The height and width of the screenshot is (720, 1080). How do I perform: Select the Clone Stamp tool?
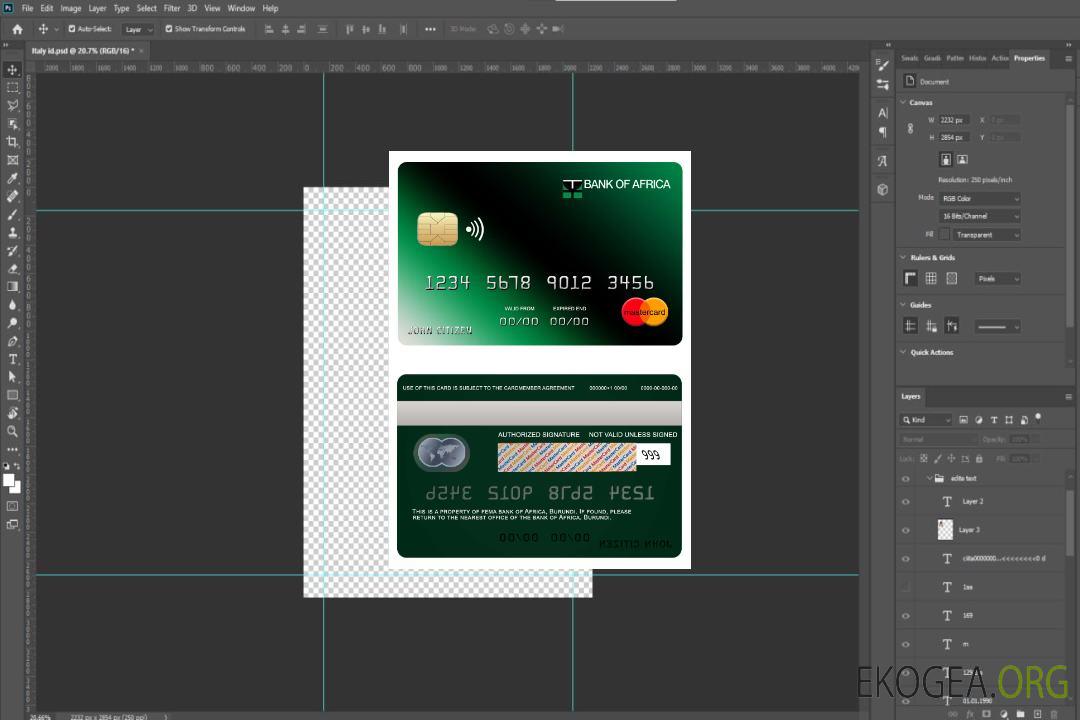click(12, 232)
